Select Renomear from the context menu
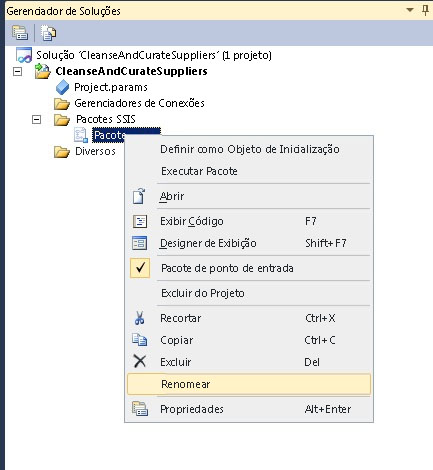The width and height of the screenshot is (433, 470). 249,384
